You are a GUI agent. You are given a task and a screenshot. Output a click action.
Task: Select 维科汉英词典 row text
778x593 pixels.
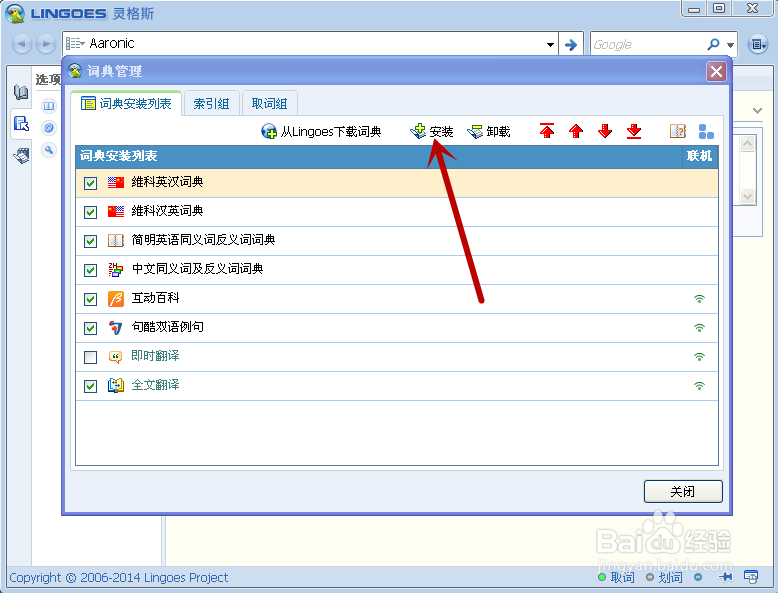pyautogui.click(x=167, y=211)
